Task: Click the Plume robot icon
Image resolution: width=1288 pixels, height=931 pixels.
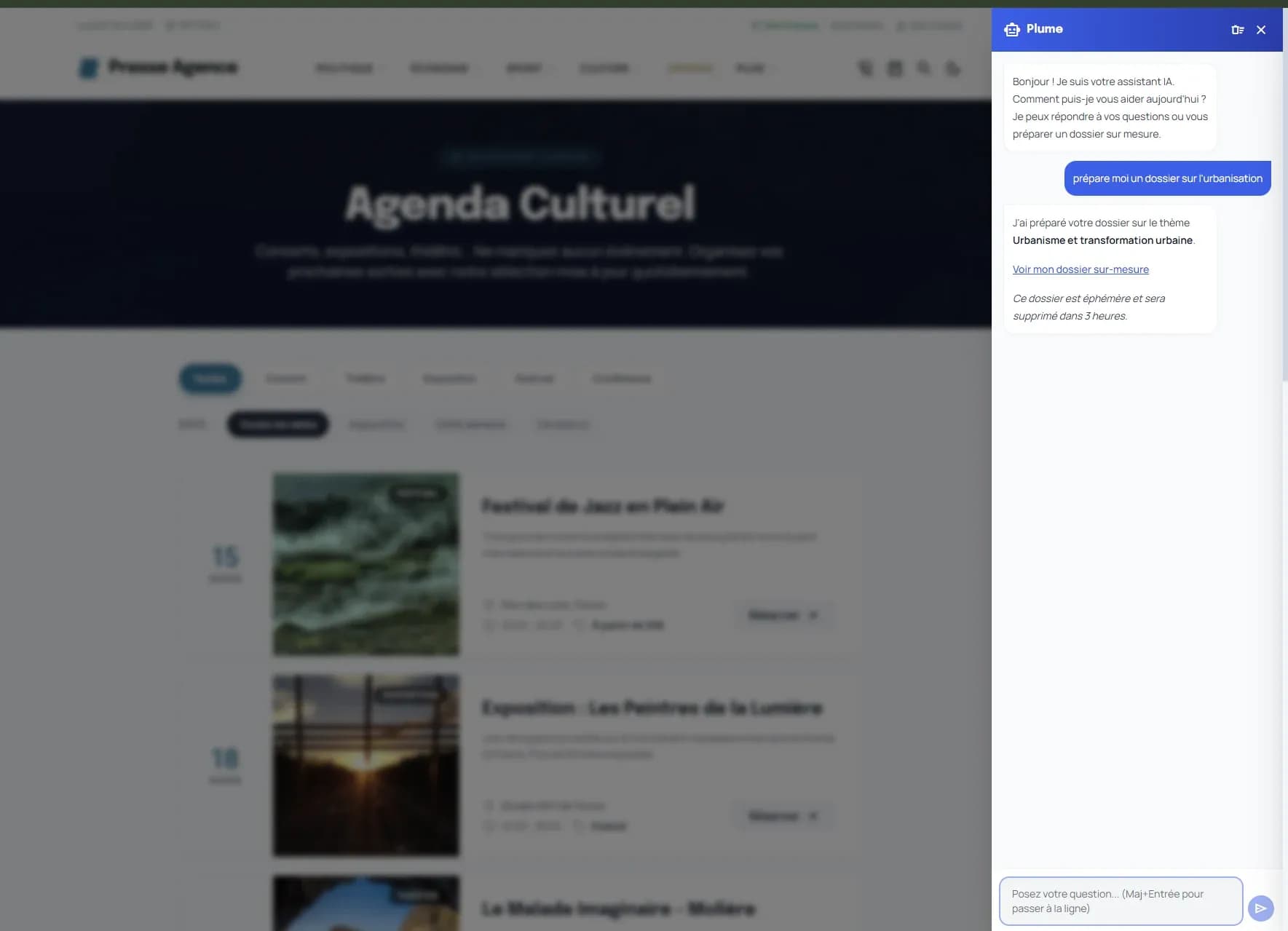Action: 1012,29
